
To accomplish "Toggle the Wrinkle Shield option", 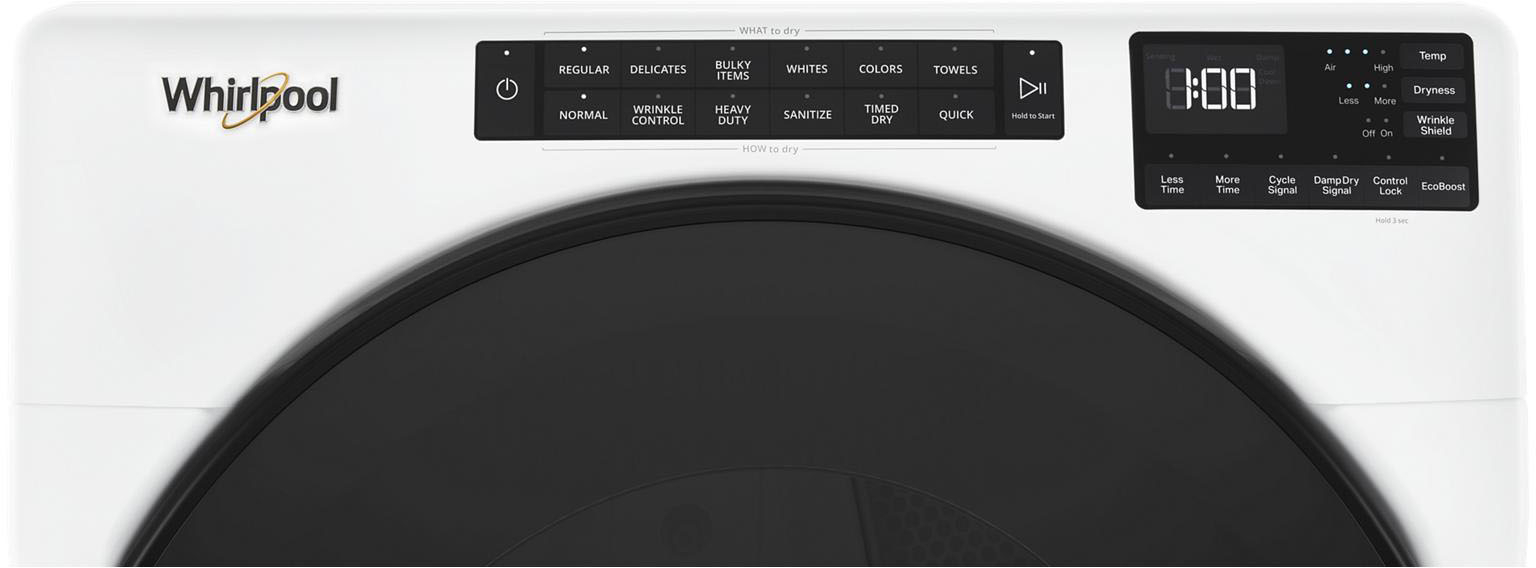I will [1435, 125].
